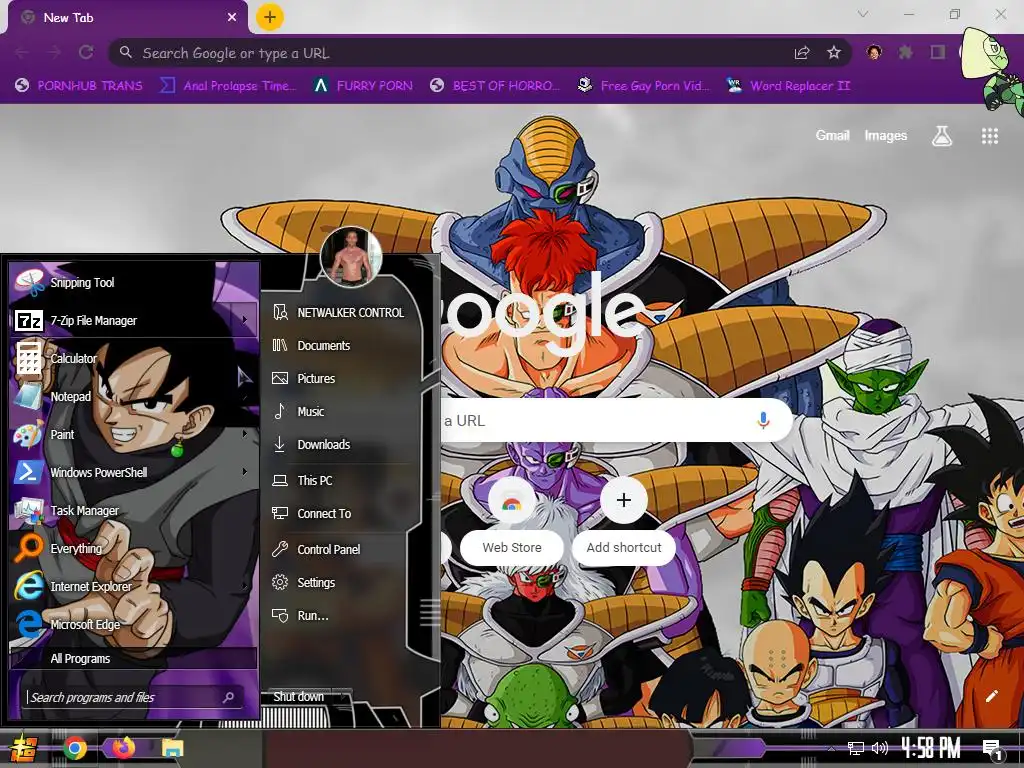
Task: Open Firefox from the taskbar
Action: click(123, 748)
